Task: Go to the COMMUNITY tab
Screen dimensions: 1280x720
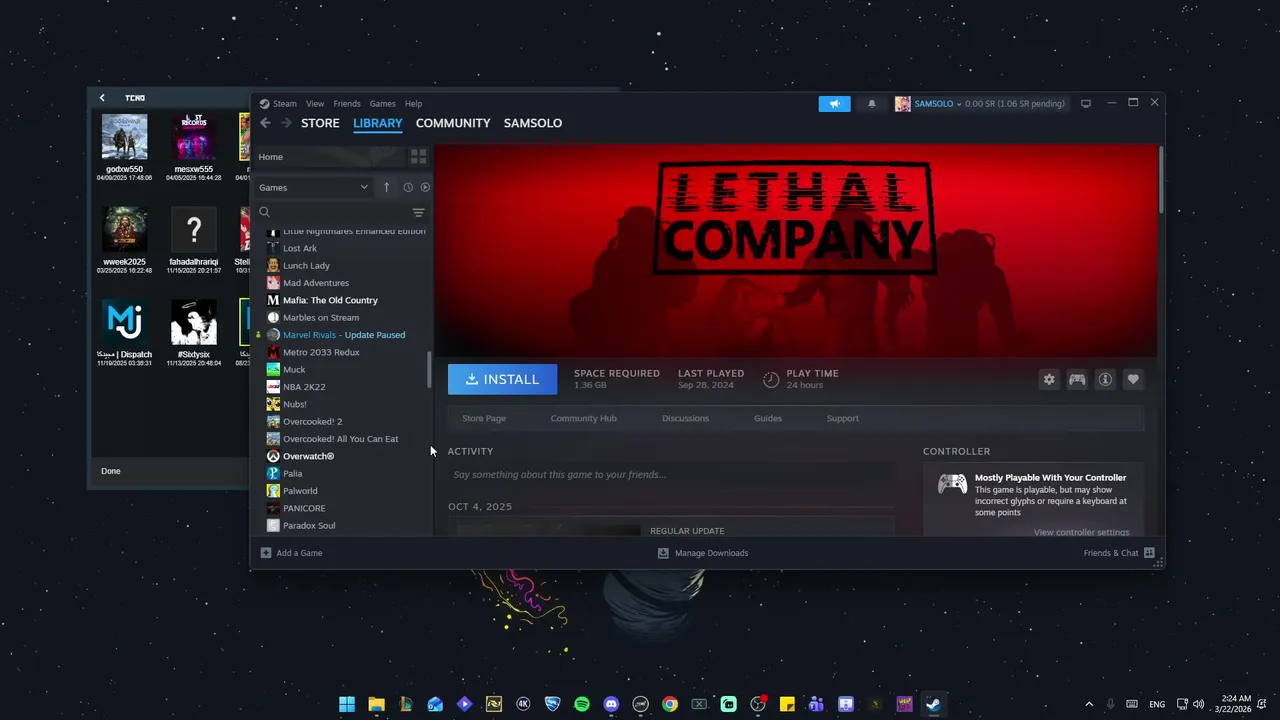Action: tap(453, 123)
